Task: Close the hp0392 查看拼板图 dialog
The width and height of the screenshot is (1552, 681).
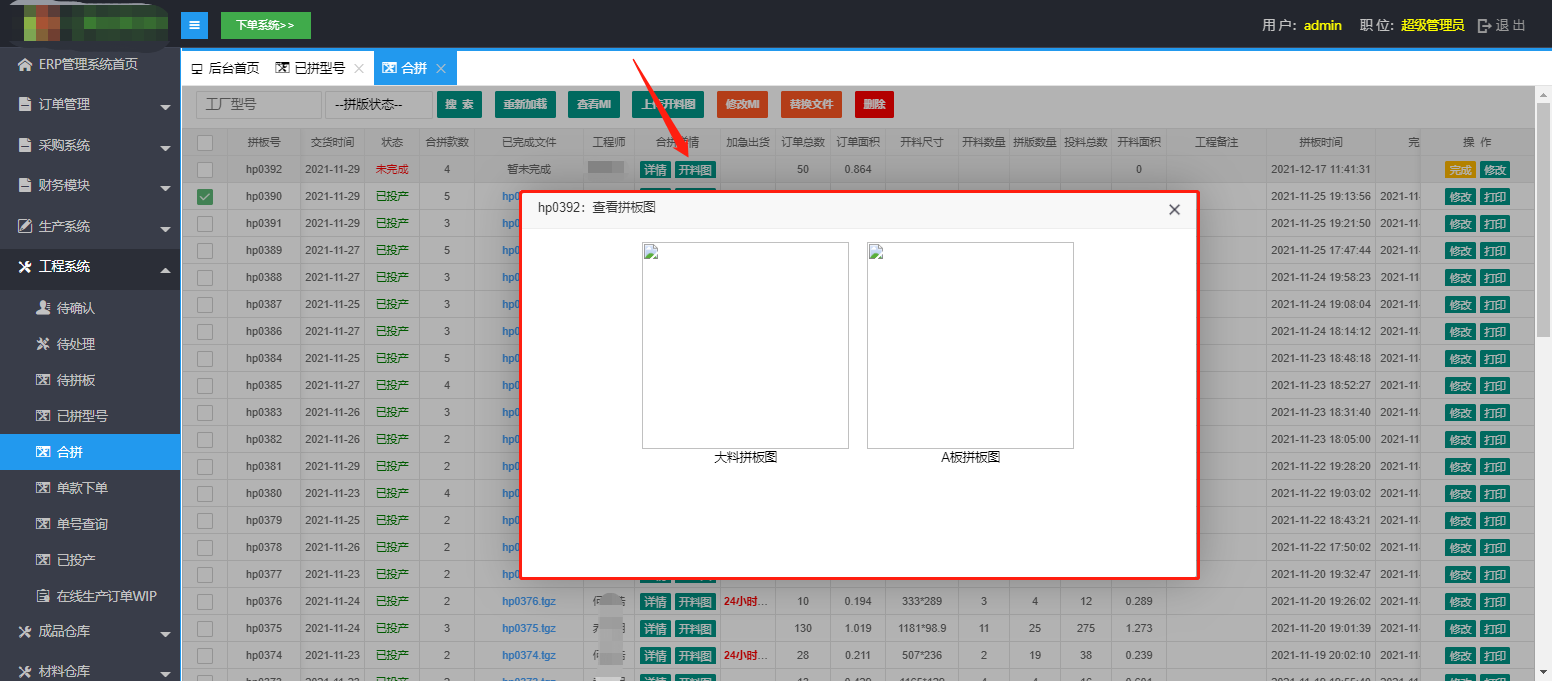Action: tap(1174, 209)
